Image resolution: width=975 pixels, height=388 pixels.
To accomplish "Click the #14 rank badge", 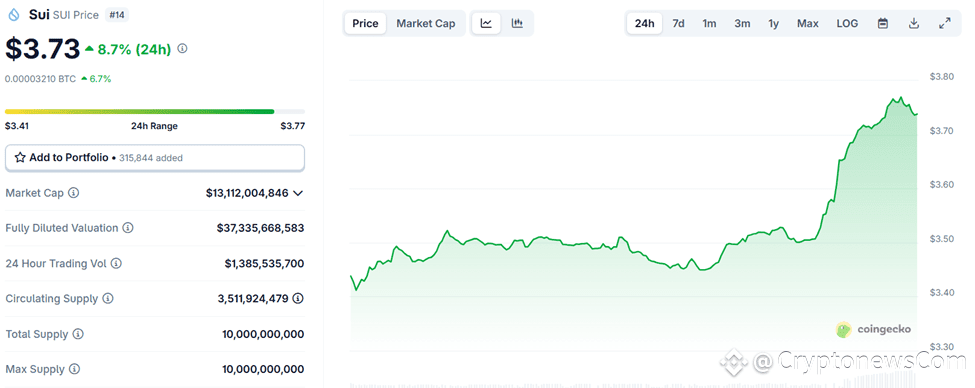I will tap(116, 15).
